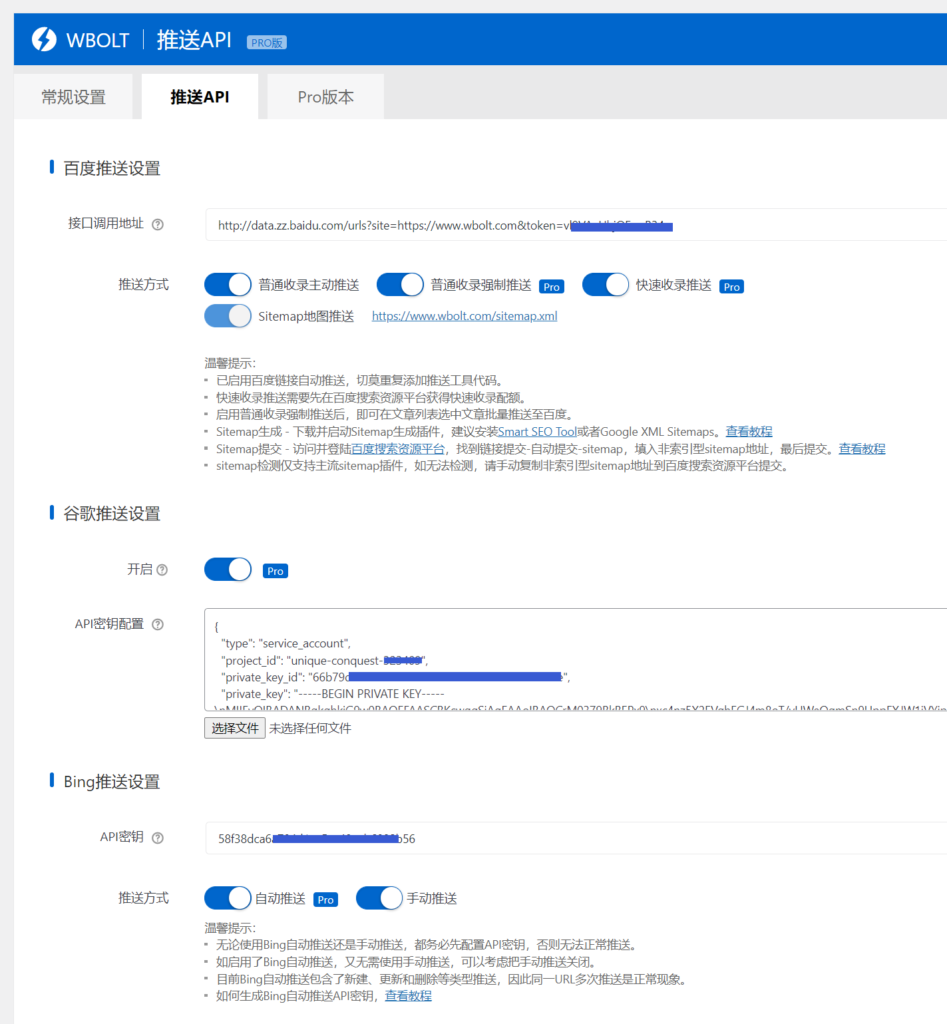Turn off the Google push 开启 toggle
Screen dimensions: 947x1024
(x=227, y=569)
